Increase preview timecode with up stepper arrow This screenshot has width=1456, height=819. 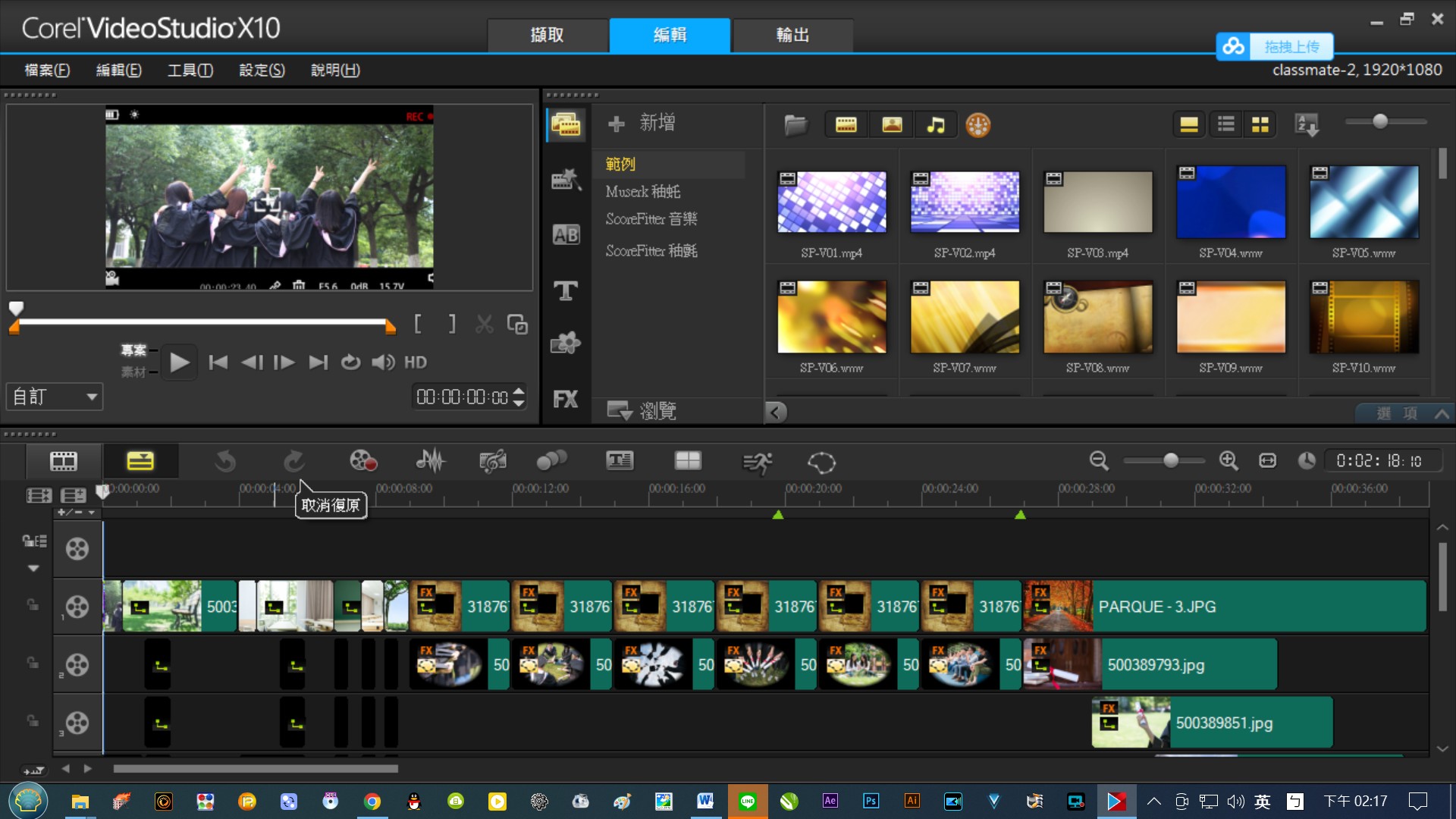(519, 391)
